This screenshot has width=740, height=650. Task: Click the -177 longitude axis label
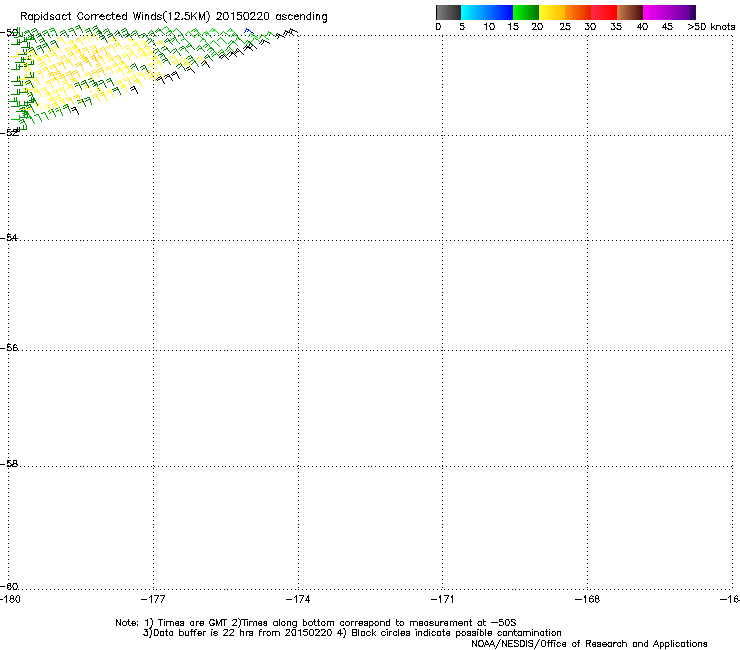153,599
